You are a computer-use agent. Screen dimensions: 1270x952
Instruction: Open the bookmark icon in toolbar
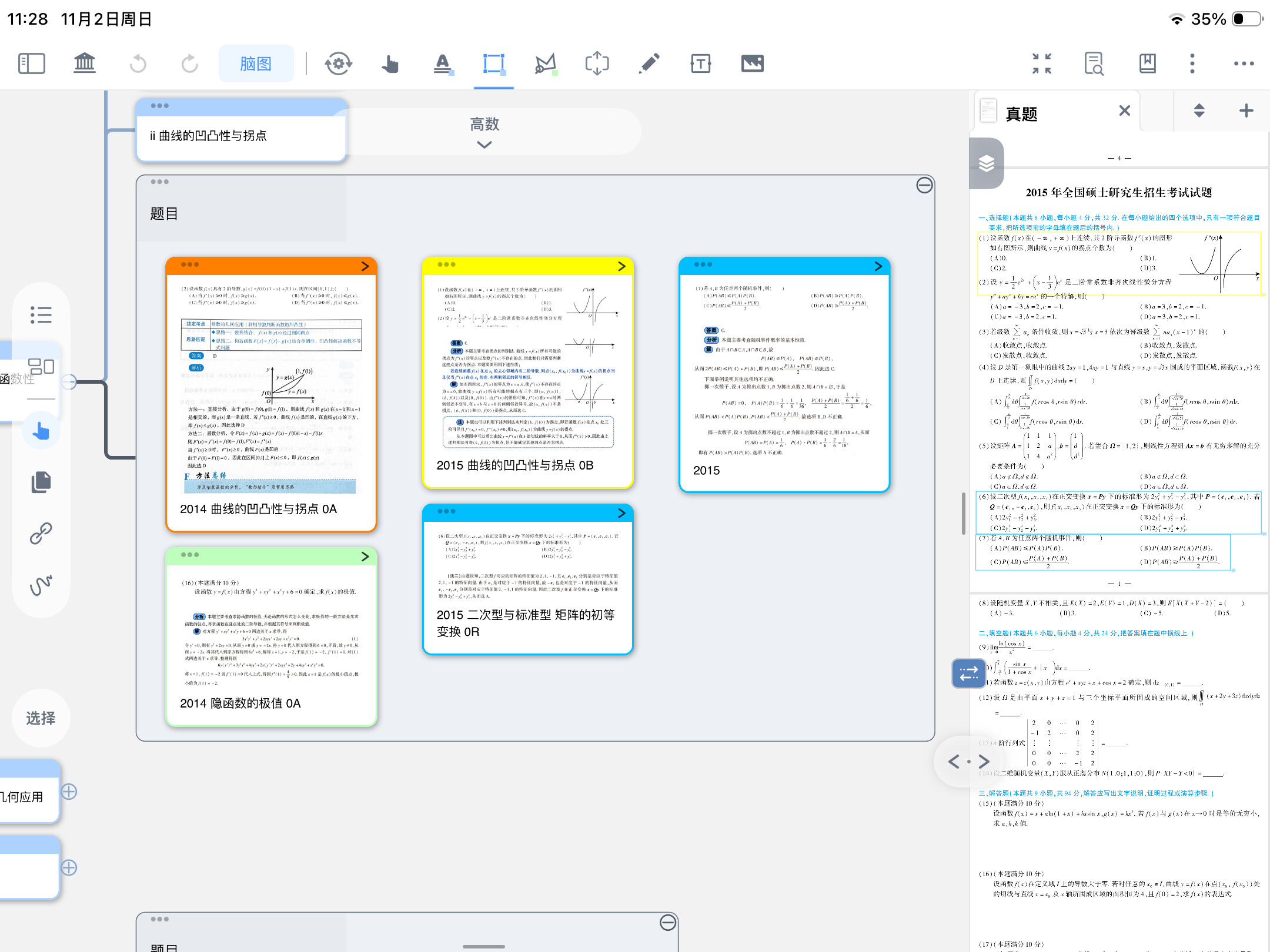1147,63
